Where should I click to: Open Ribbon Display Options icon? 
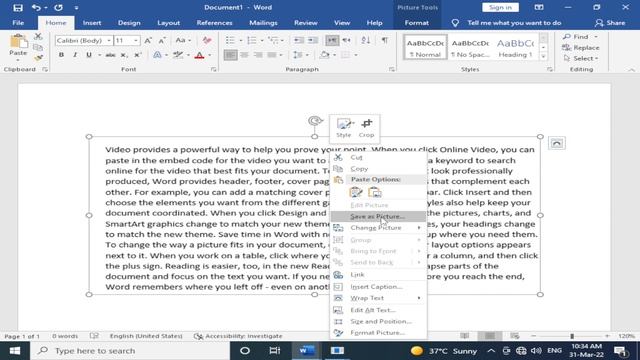[539, 7]
